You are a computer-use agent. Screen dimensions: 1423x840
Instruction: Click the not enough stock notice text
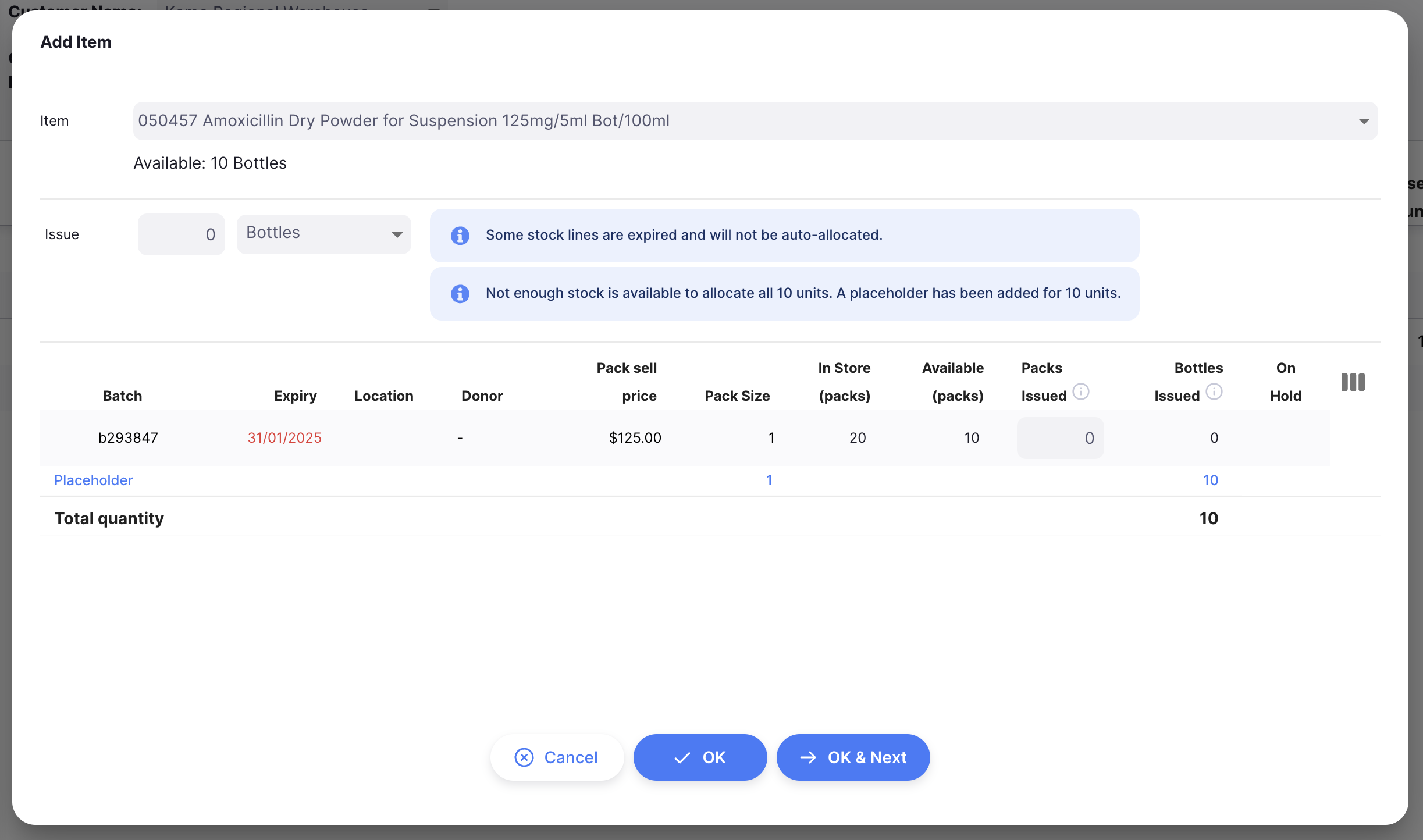coord(803,293)
